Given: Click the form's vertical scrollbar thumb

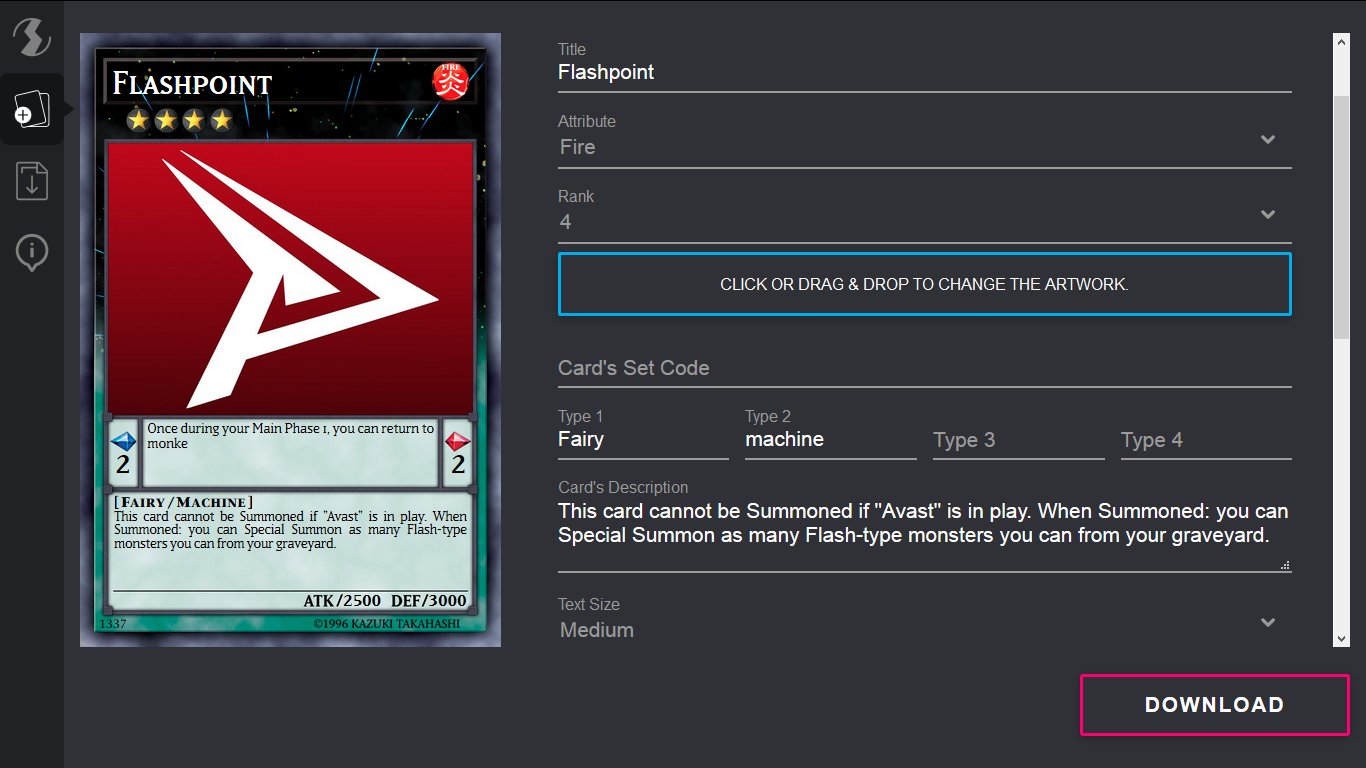Looking at the screenshot, I should click(x=1342, y=218).
